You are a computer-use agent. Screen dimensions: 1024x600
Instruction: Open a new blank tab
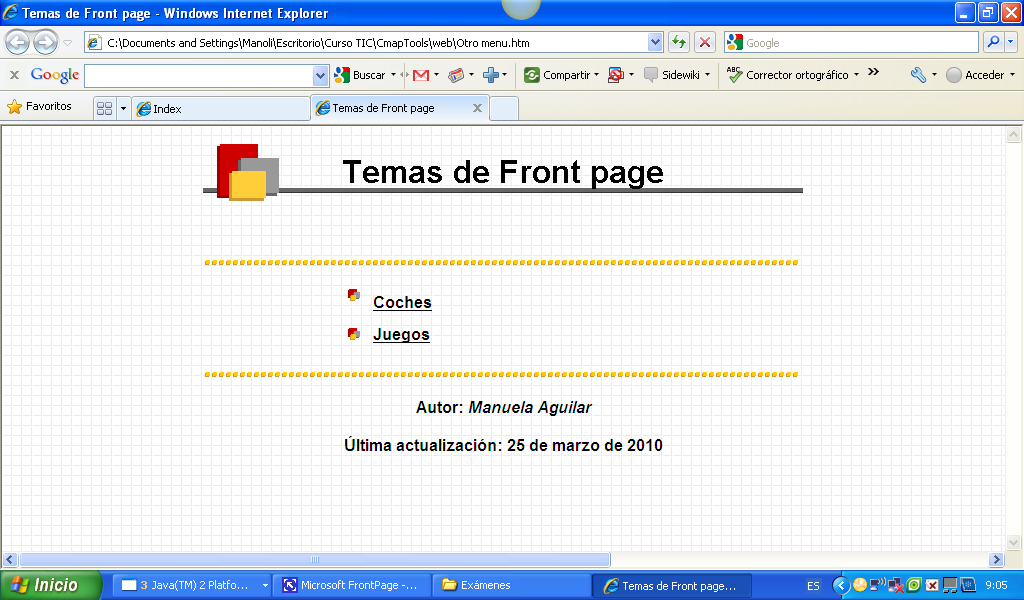pos(504,108)
